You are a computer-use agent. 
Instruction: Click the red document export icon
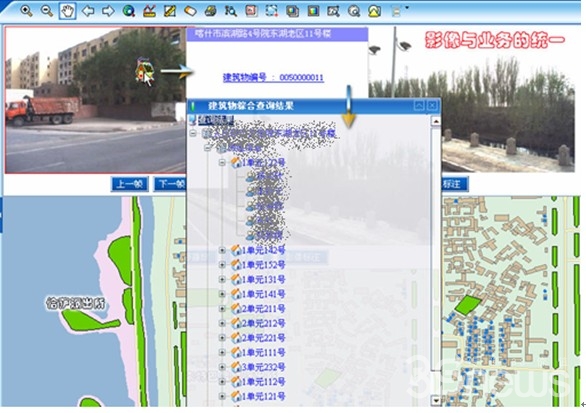[x=252, y=11]
